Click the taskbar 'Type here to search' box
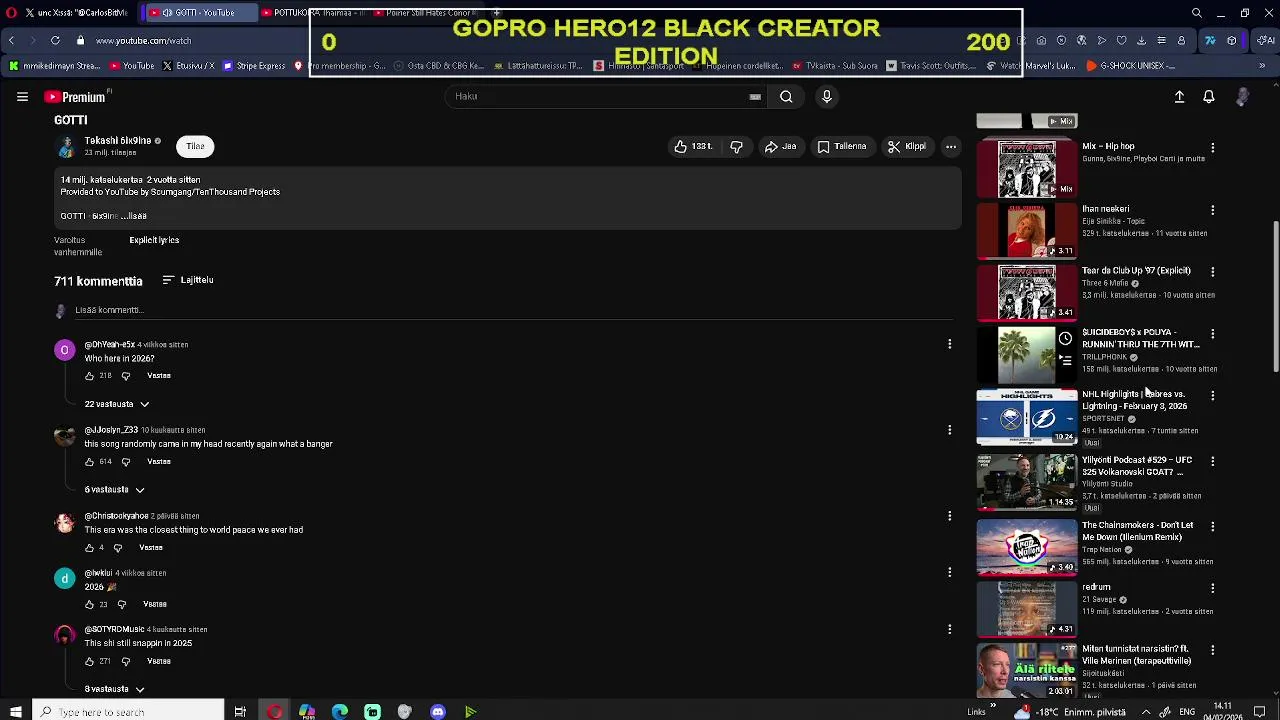Image resolution: width=1280 pixels, height=720 pixels. coord(128,712)
